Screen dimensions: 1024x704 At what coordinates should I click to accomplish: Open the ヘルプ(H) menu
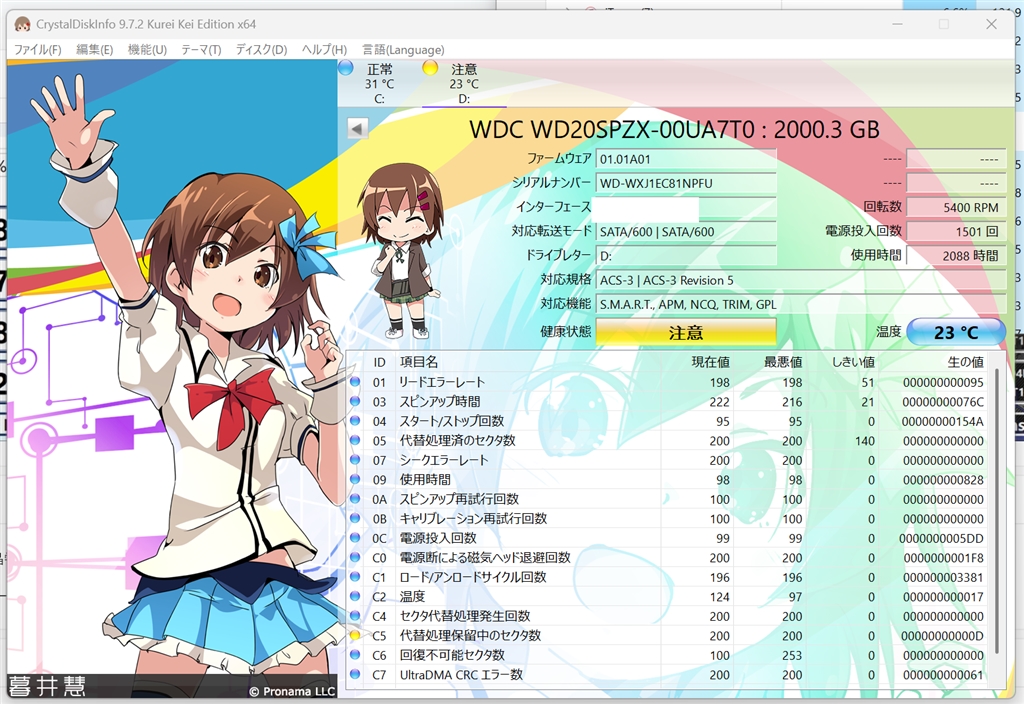tap(324, 50)
